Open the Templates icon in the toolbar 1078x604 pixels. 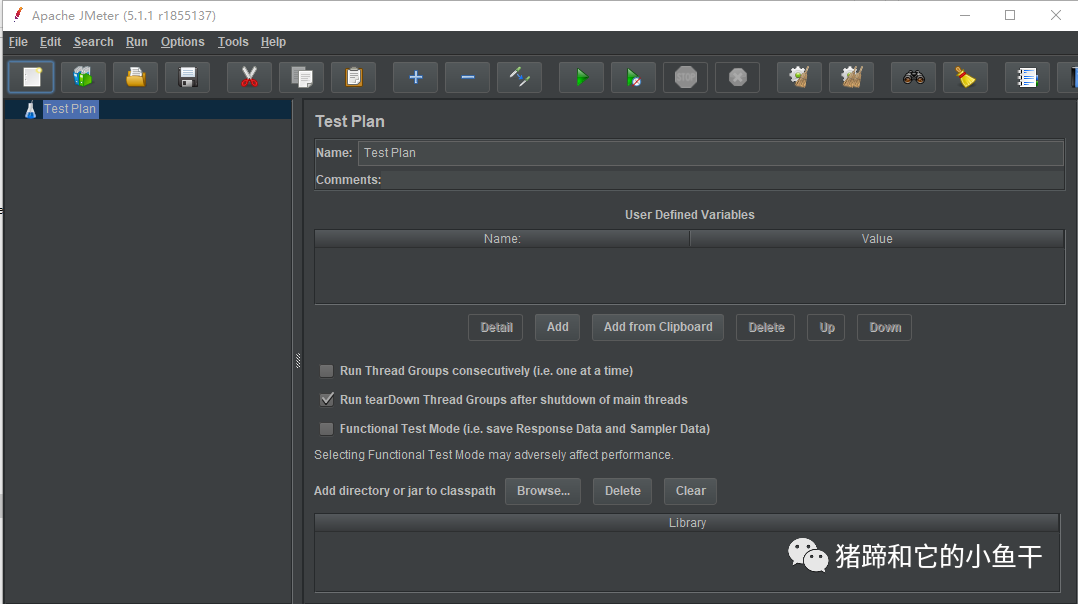(x=83, y=77)
